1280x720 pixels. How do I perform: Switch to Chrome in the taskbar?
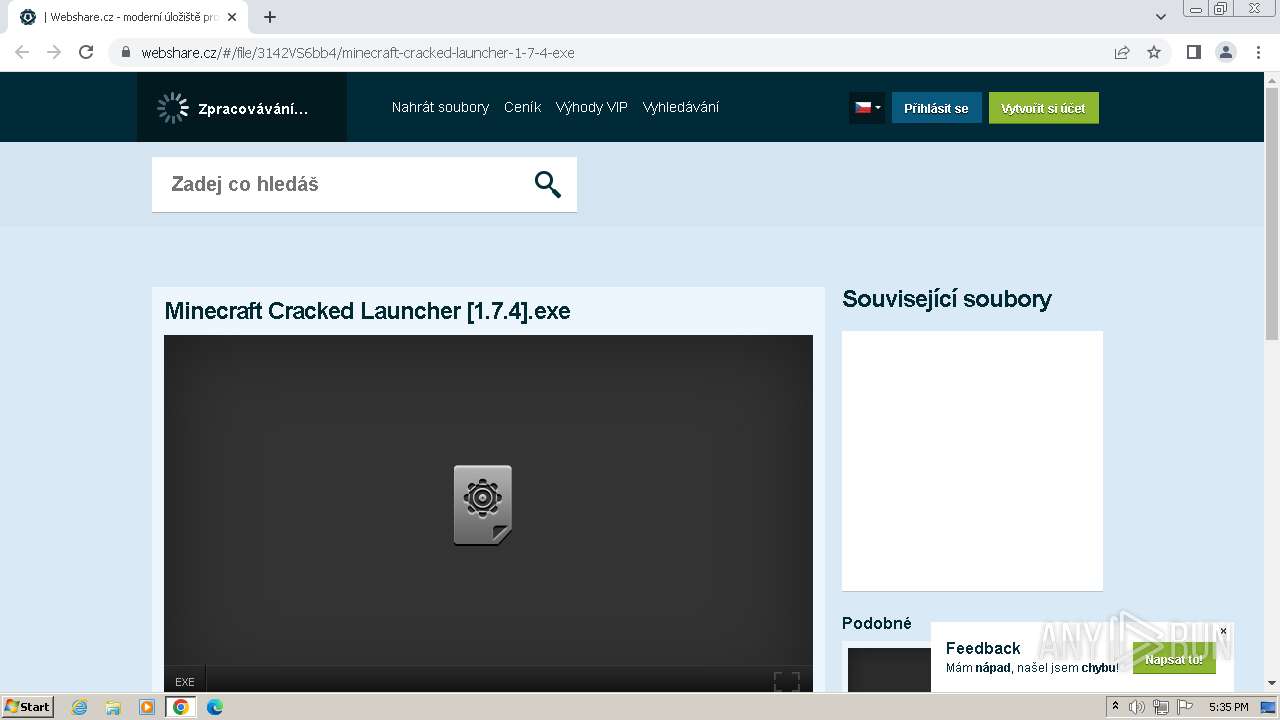[181, 707]
